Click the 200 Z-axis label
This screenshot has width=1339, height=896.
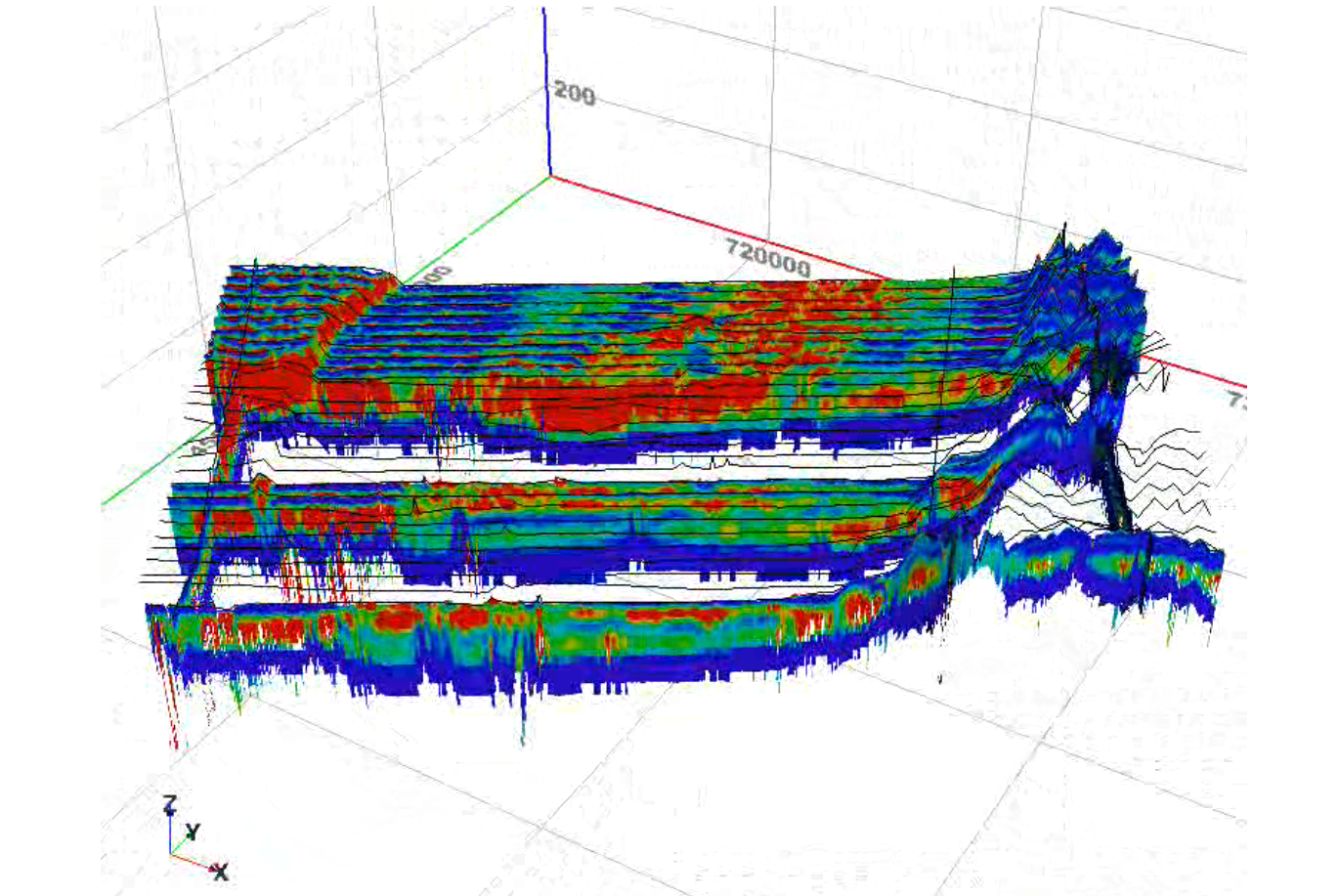click(574, 94)
